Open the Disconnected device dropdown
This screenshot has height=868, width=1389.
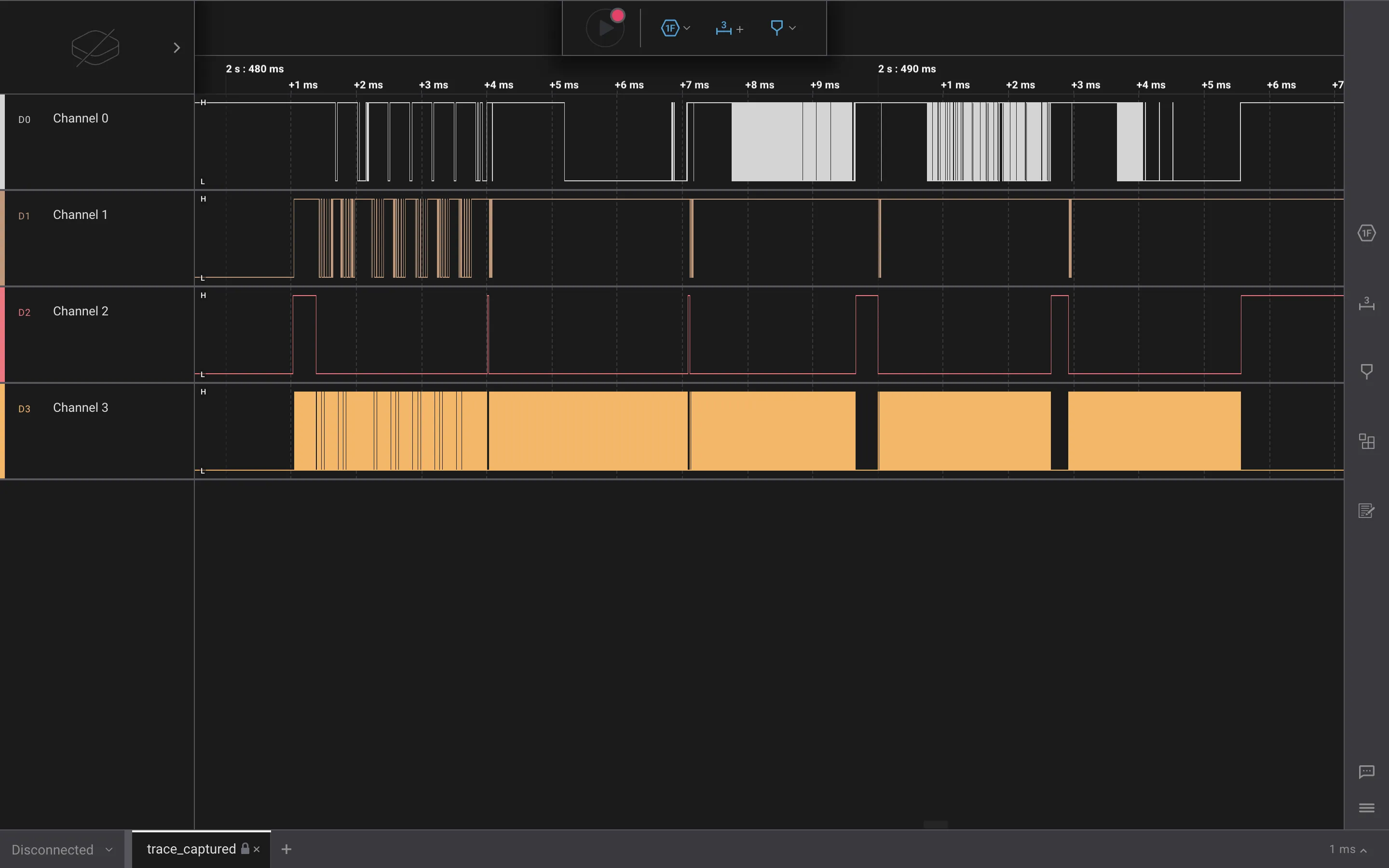click(x=62, y=849)
